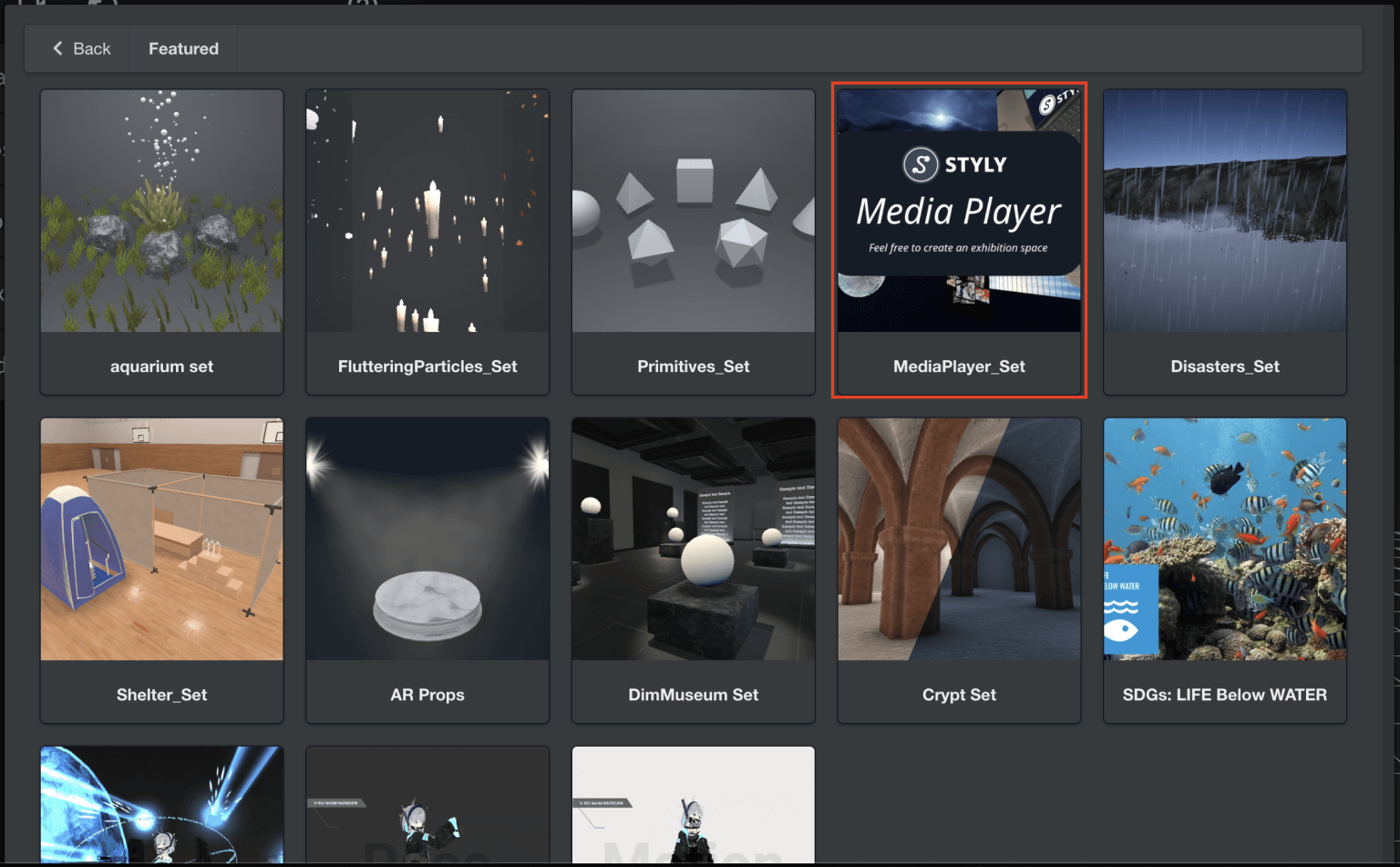The image size is (1400, 867).
Task: Open the AR Props asset
Action: (x=427, y=538)
